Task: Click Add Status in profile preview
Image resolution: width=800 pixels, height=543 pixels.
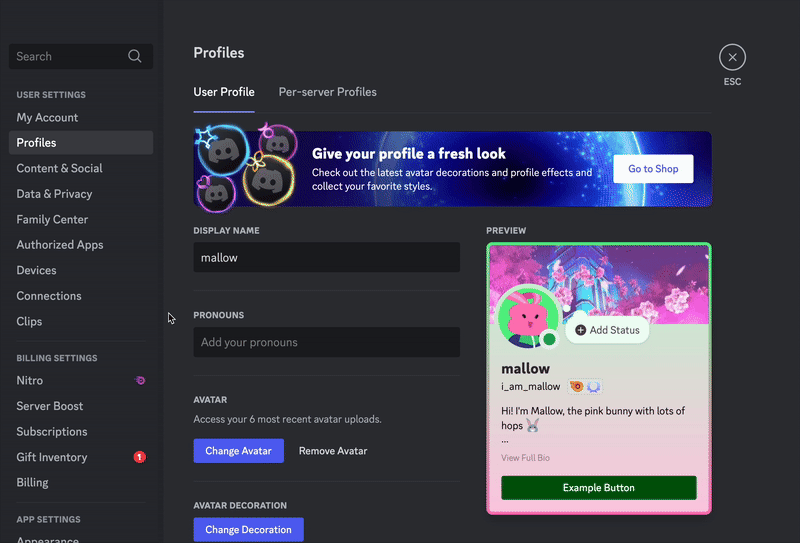Action: [607, 330]
